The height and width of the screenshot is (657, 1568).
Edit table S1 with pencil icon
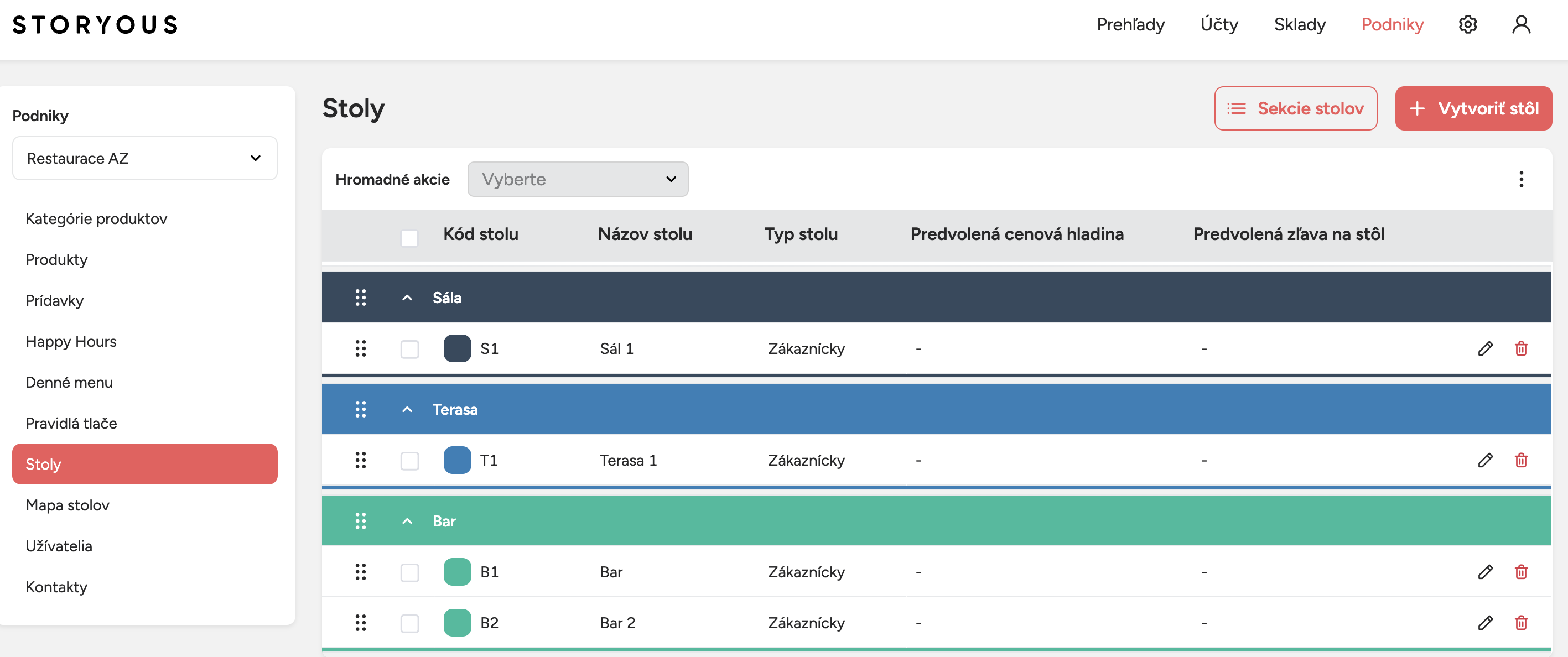click(1484, 348)
